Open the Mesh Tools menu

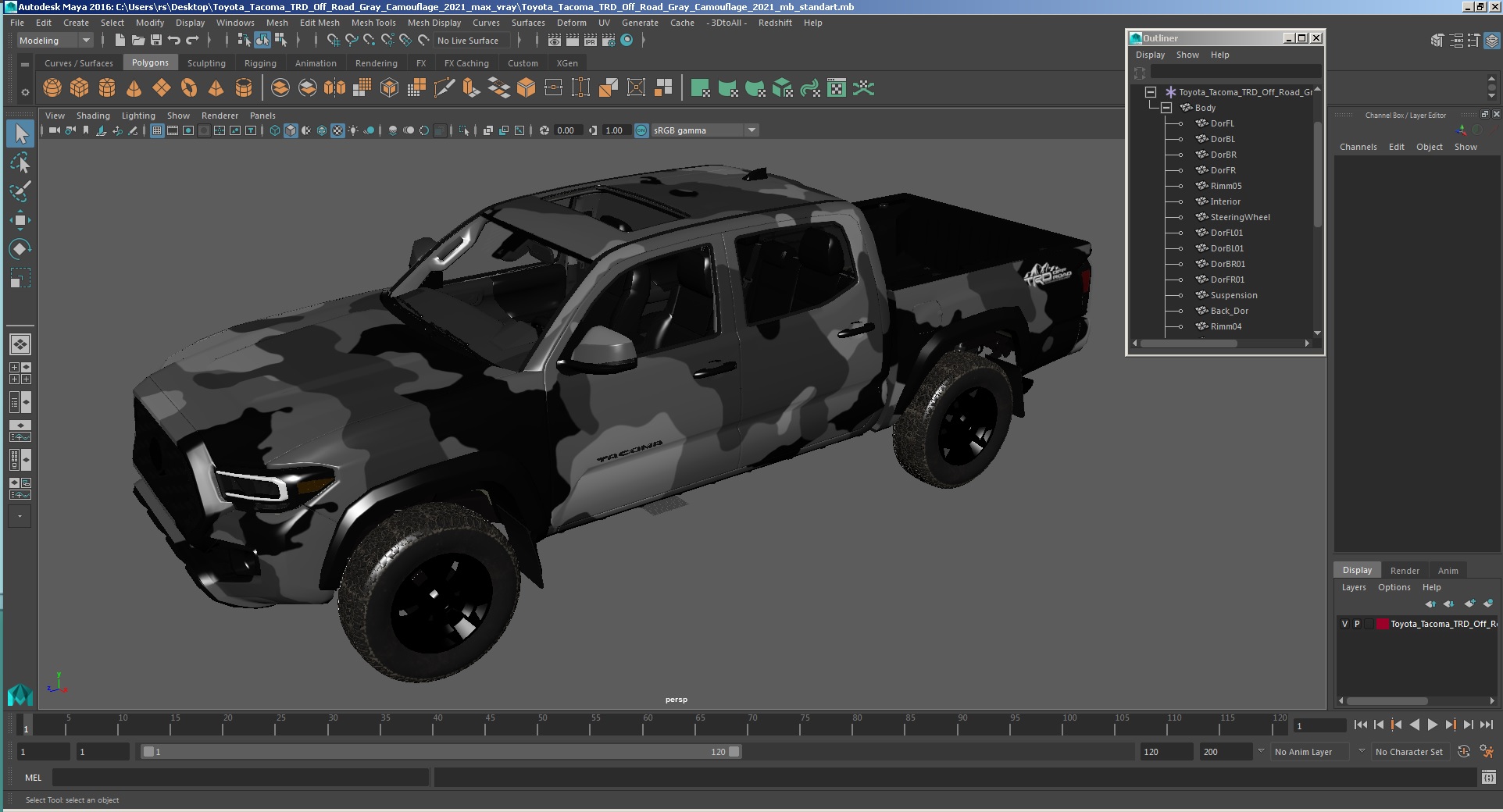[373, 23]
